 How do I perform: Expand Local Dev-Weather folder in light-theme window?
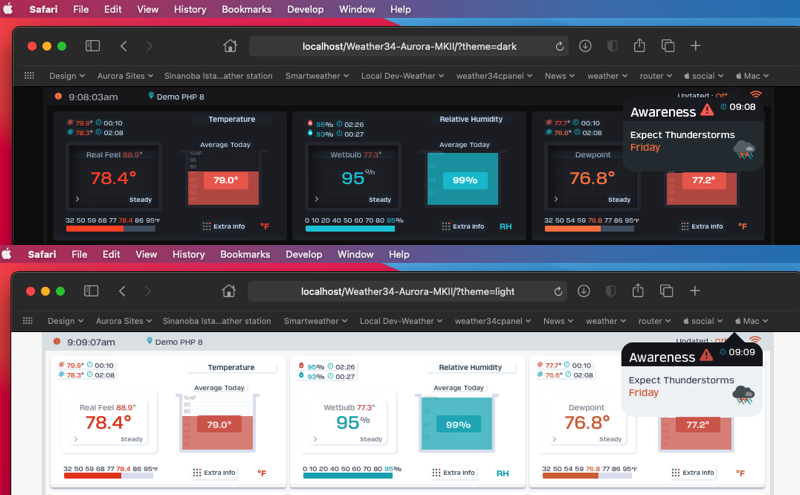[x=401, y=321]
